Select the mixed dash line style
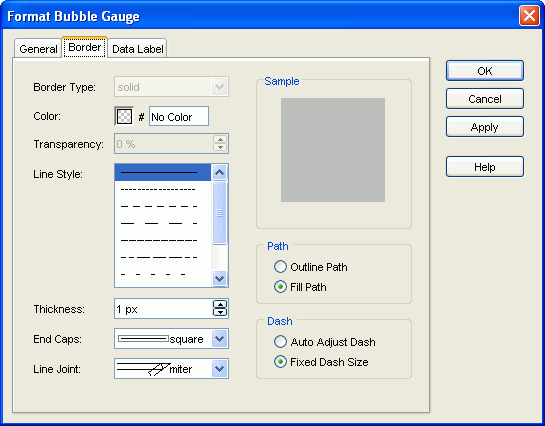 163,257
